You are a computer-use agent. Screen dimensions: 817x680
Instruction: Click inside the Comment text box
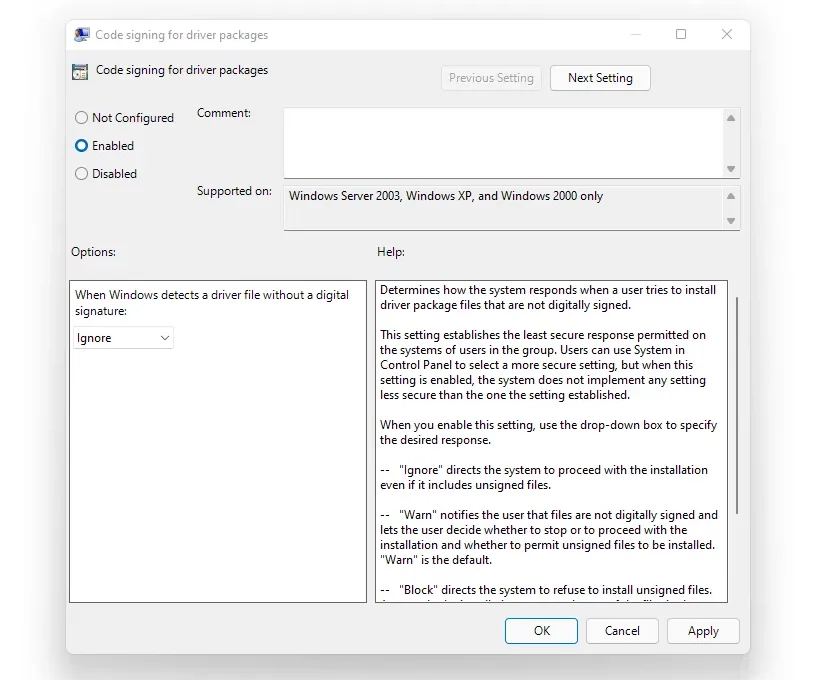[503, 143]
